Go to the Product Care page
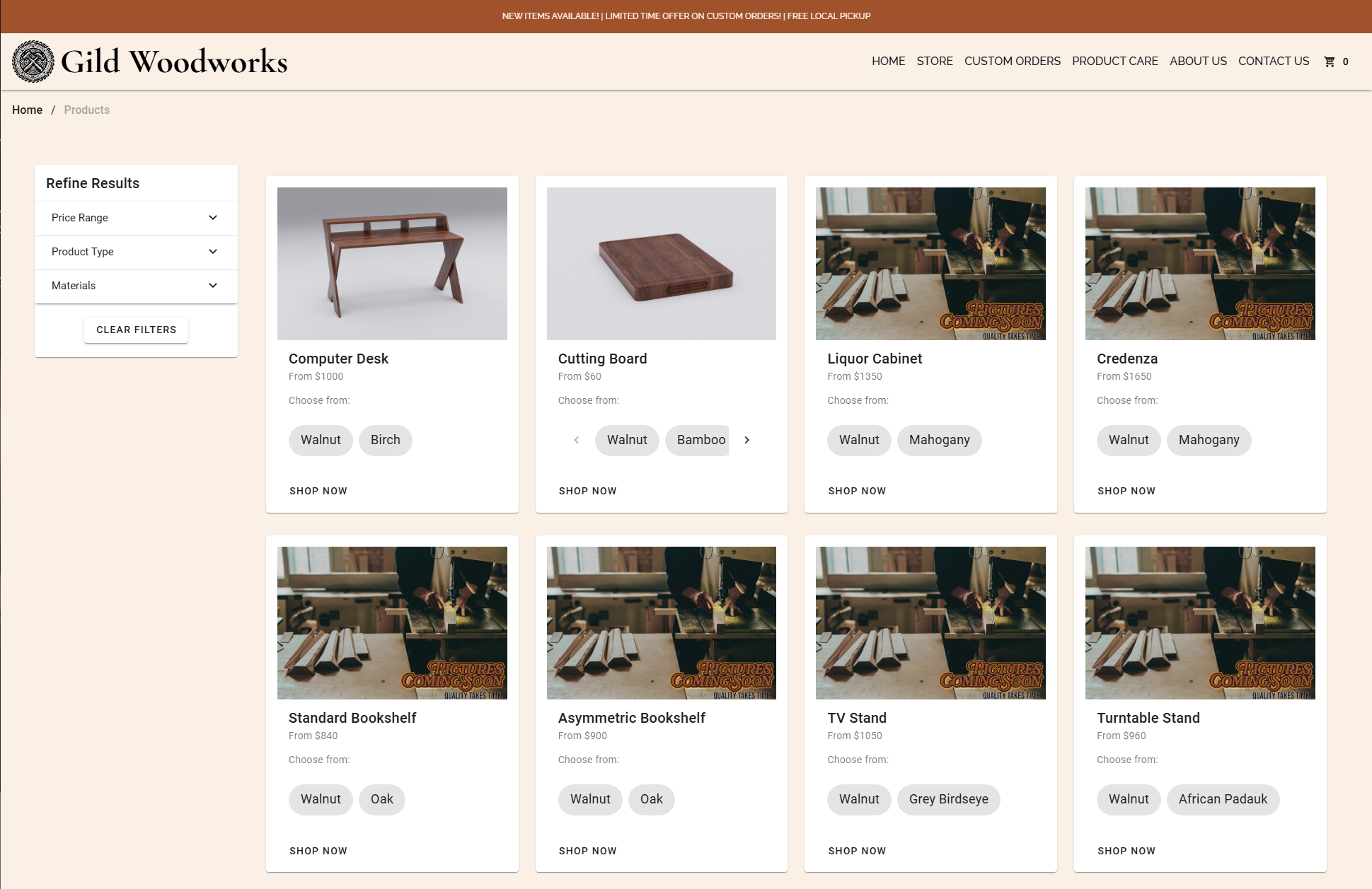This screenshot has width=1372, height=889. (x=1114, y=62)
